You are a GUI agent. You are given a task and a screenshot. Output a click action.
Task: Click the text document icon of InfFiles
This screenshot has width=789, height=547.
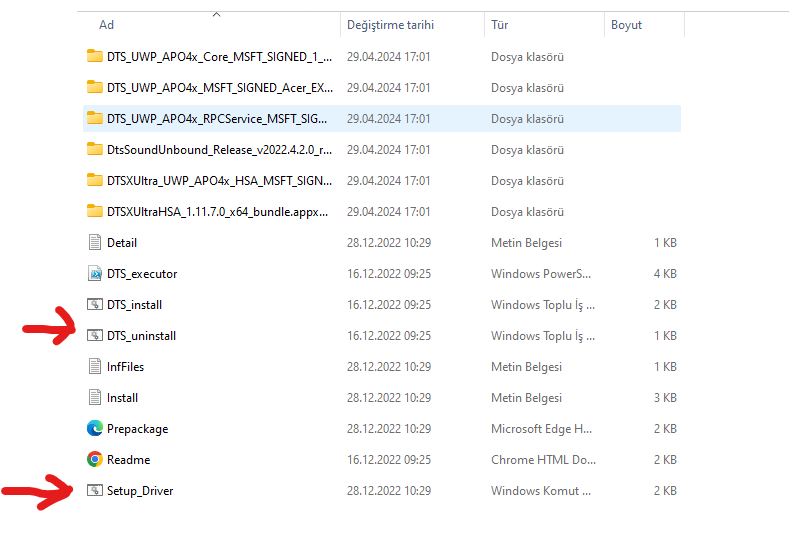click(95, 366)
